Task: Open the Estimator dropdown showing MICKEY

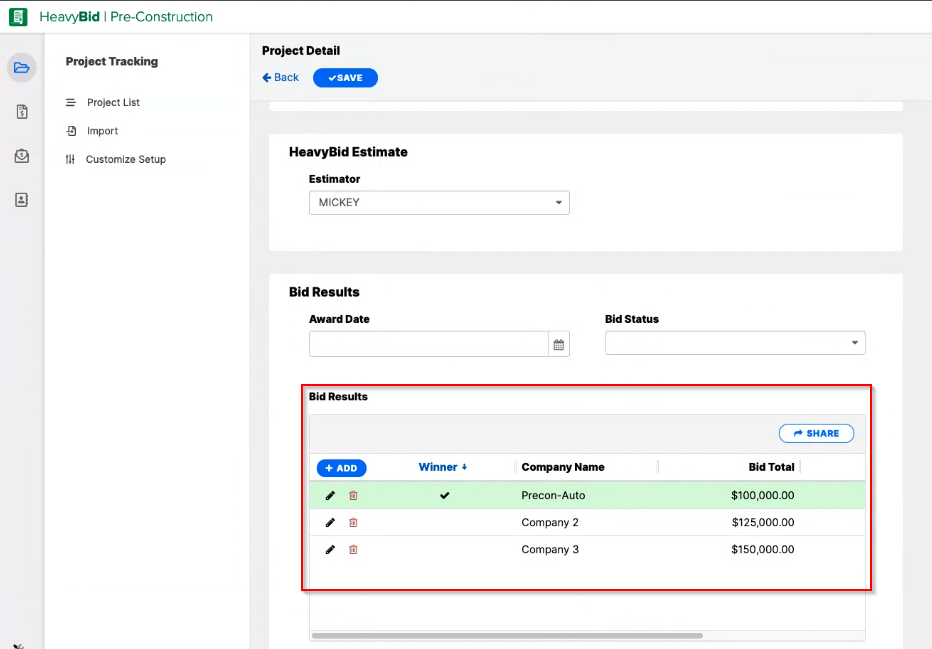Action: [557, 202]
